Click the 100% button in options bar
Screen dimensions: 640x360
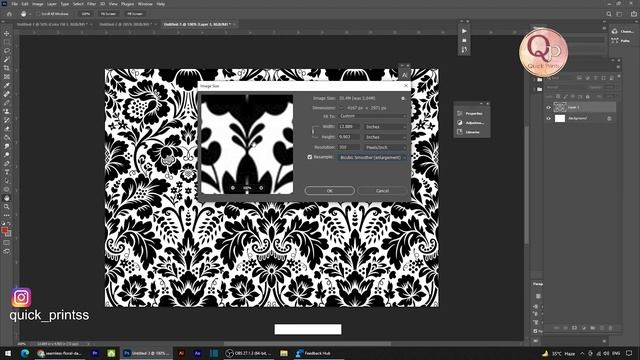[x=85, y=14]
